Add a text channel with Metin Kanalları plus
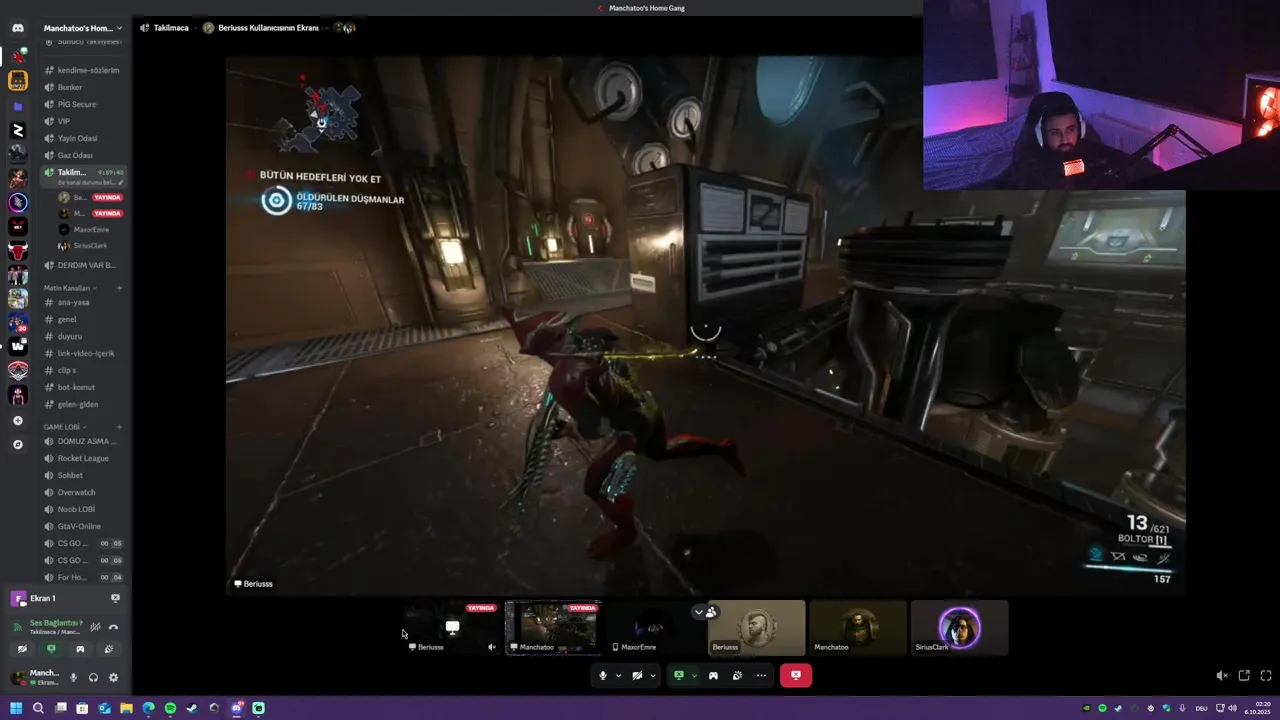1280x720 pixels. (119, 288)
